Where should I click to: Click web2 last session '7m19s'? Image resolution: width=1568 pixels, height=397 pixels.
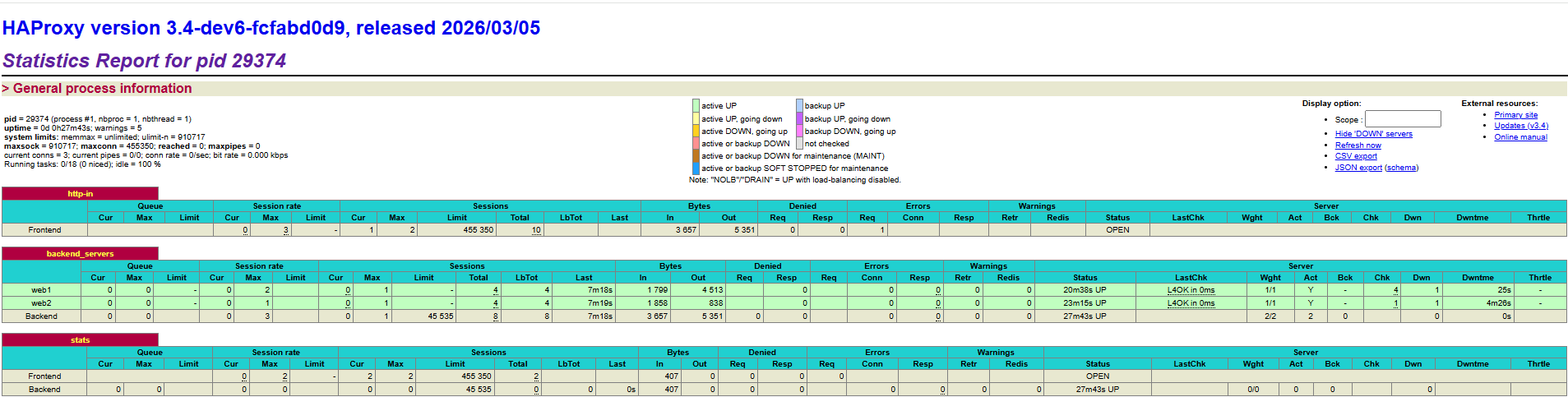[600, 303]
